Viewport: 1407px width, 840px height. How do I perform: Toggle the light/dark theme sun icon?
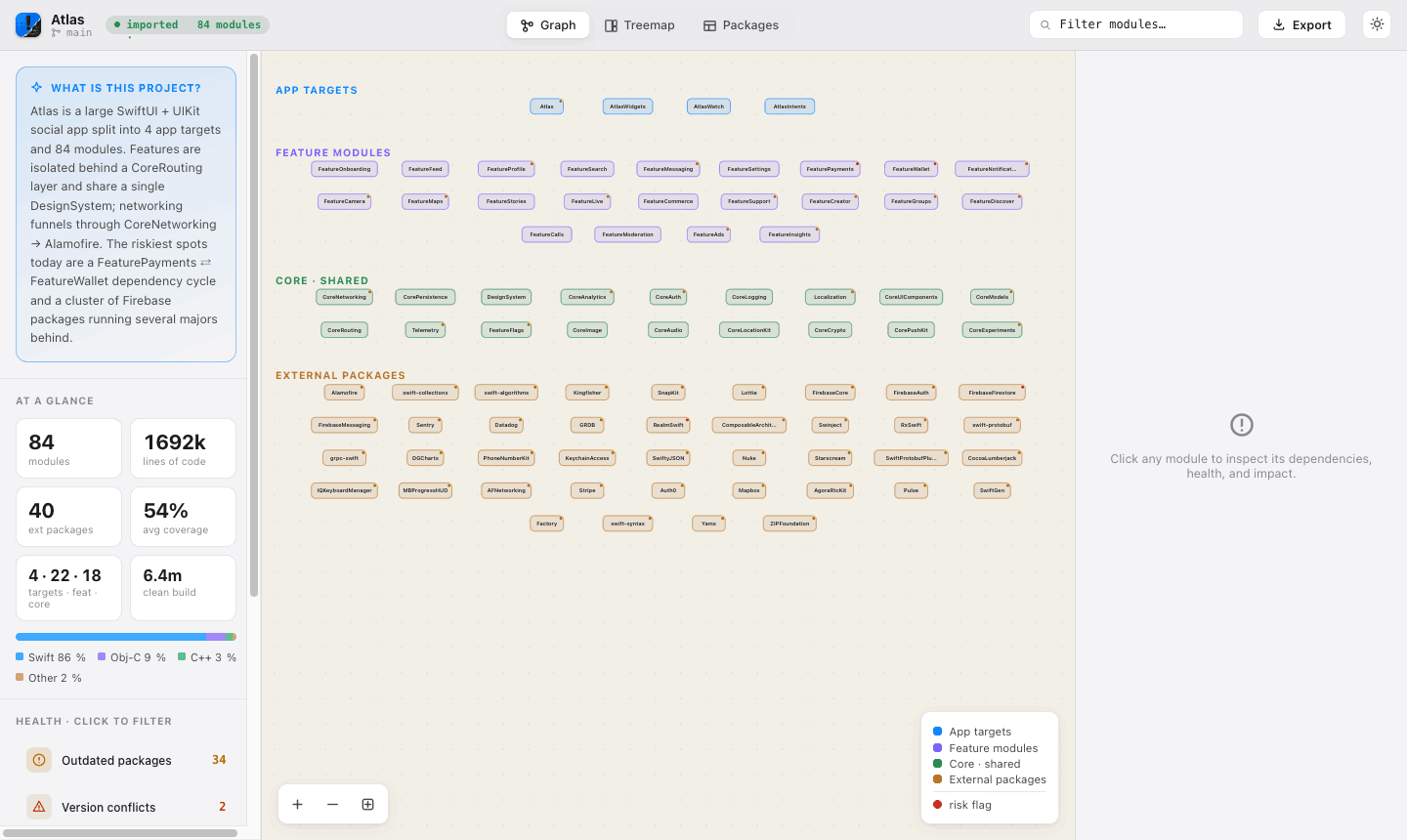coord(1377,24)
